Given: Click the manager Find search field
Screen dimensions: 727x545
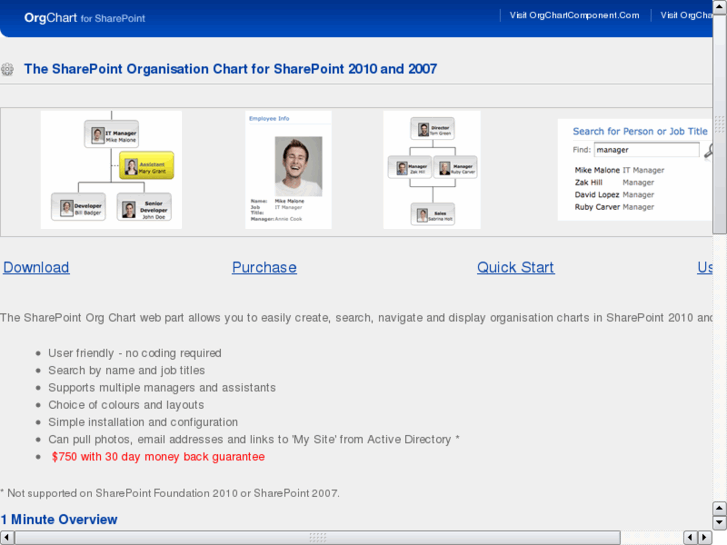Looking at the screenshot, I should point(647,150).
